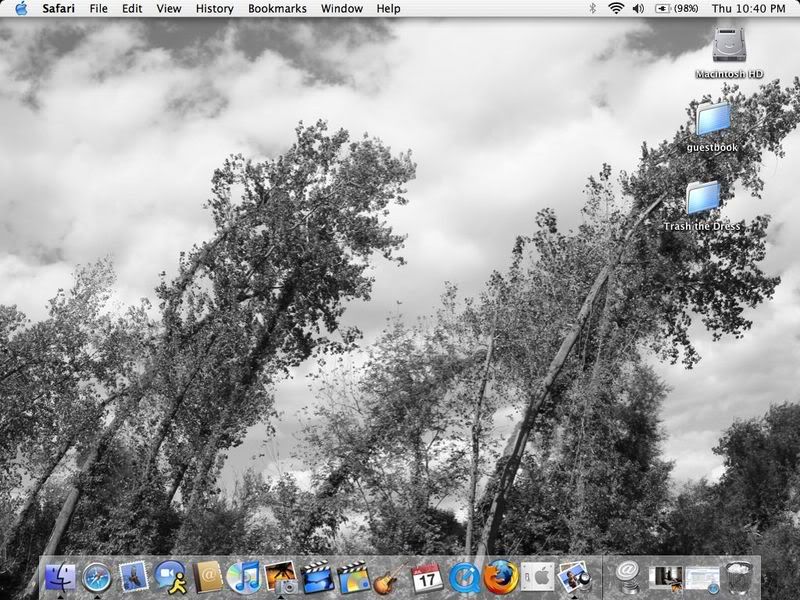Click the Bluetooth status icon
This screenshot has height=600, width=800.
tap(592, 8)
